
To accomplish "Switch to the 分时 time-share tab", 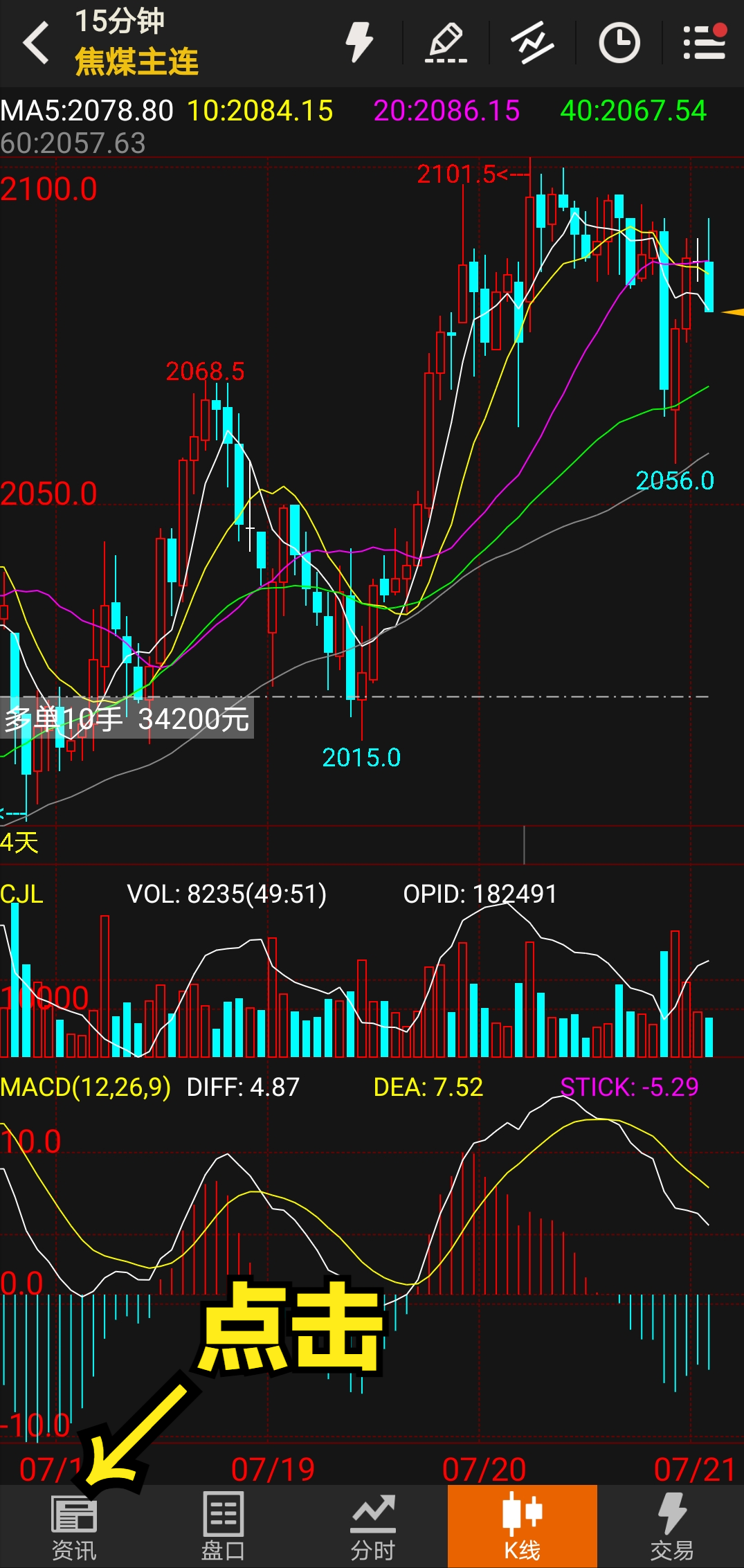I will pos(372,1526).
